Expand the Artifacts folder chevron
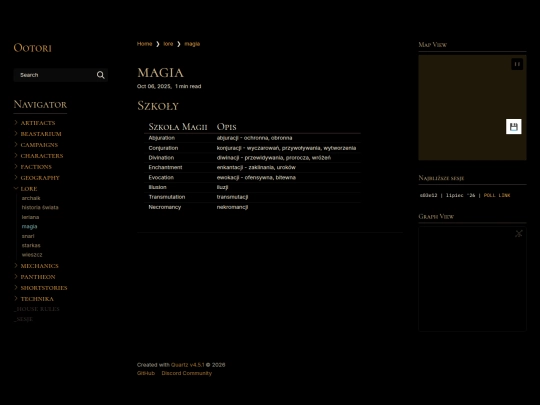 (16, 123)
